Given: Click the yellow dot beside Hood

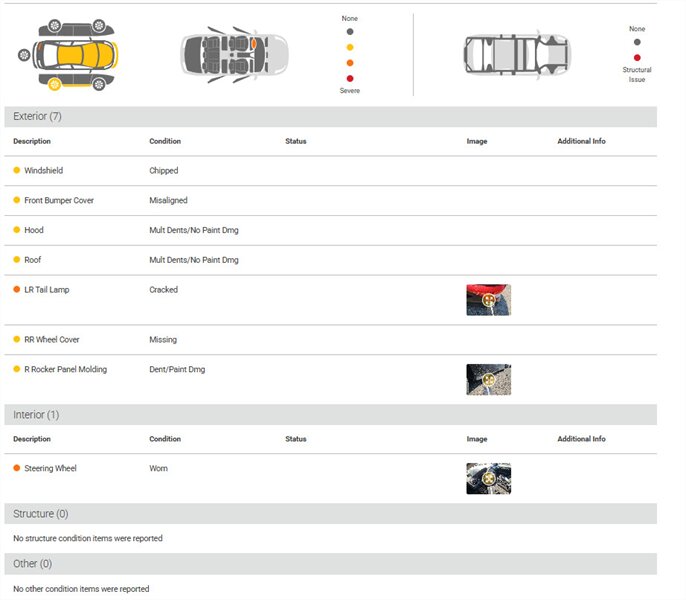Looking at the screenshot, I should coord(17,230).
